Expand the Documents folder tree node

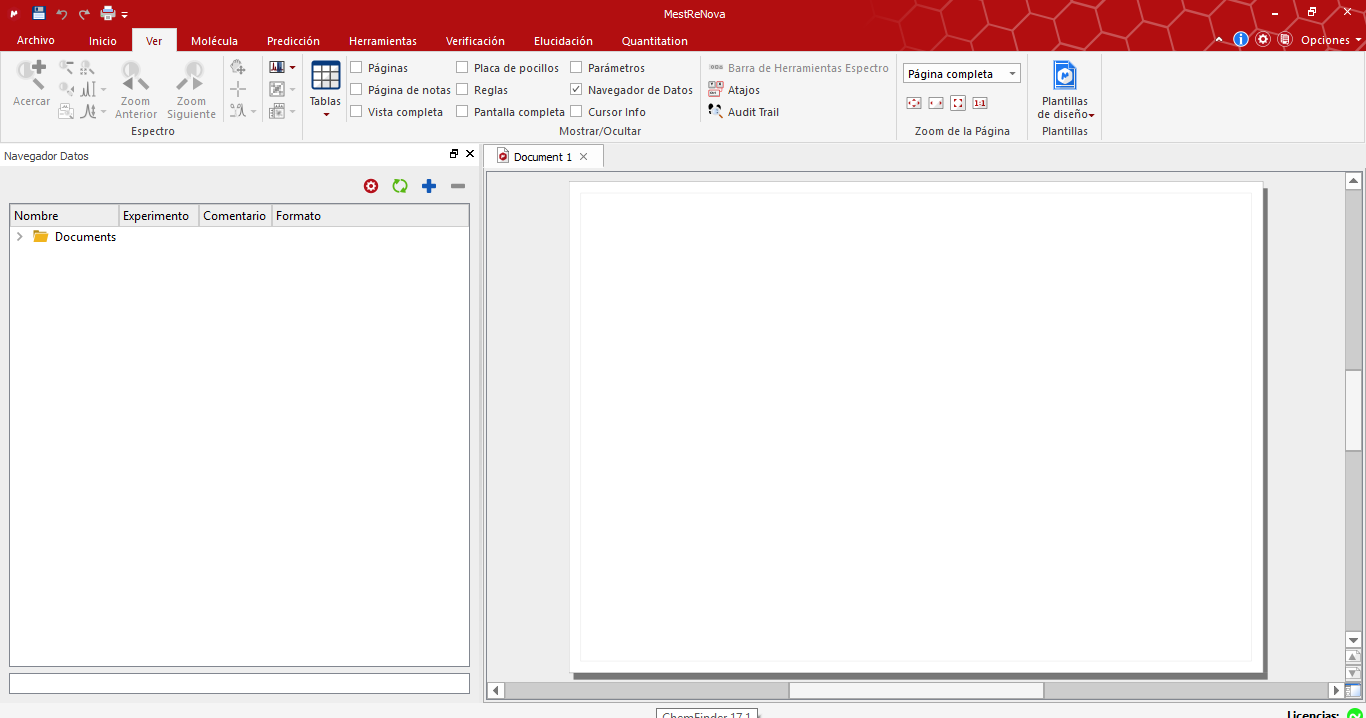(x=20, y=237)
